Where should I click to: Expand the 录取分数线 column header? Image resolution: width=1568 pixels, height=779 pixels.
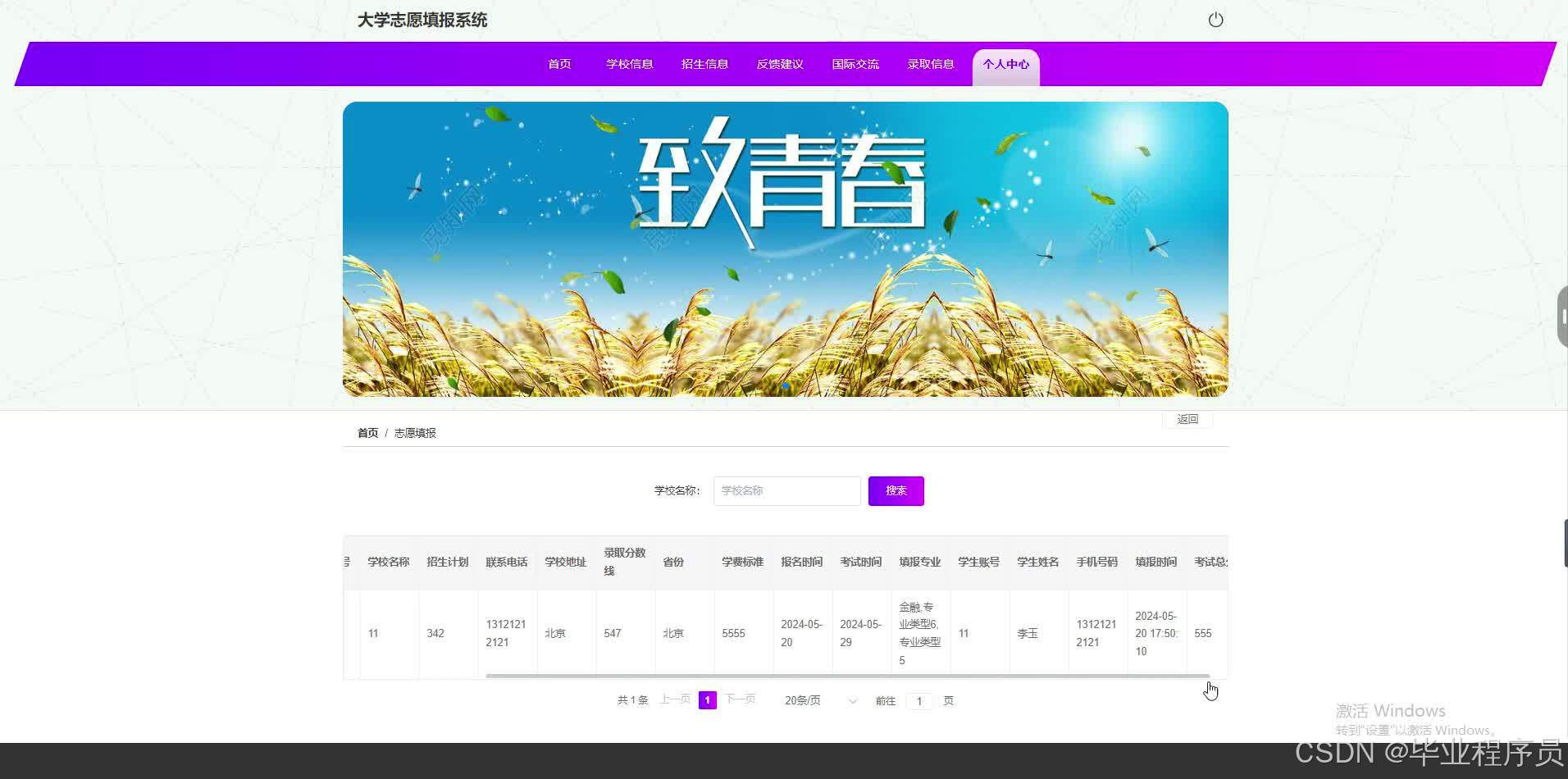tap(624, 561)
